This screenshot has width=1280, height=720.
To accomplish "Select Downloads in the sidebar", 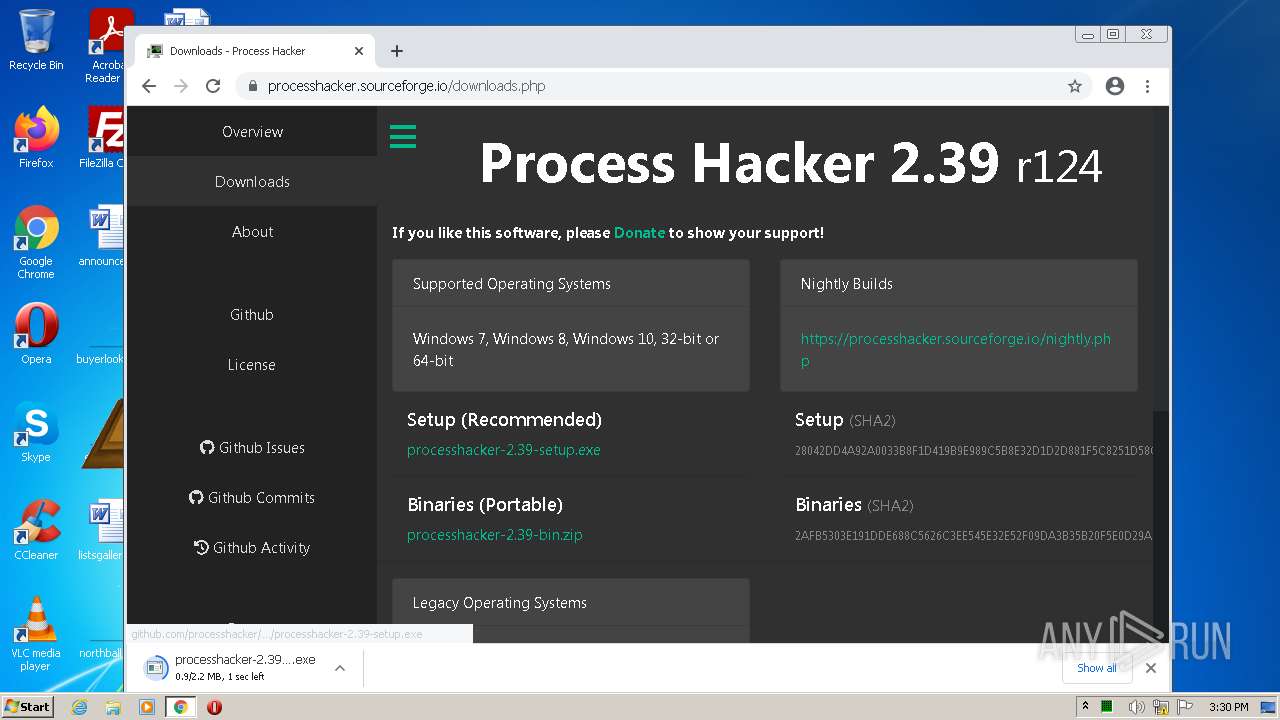I will tap(252, 182).
